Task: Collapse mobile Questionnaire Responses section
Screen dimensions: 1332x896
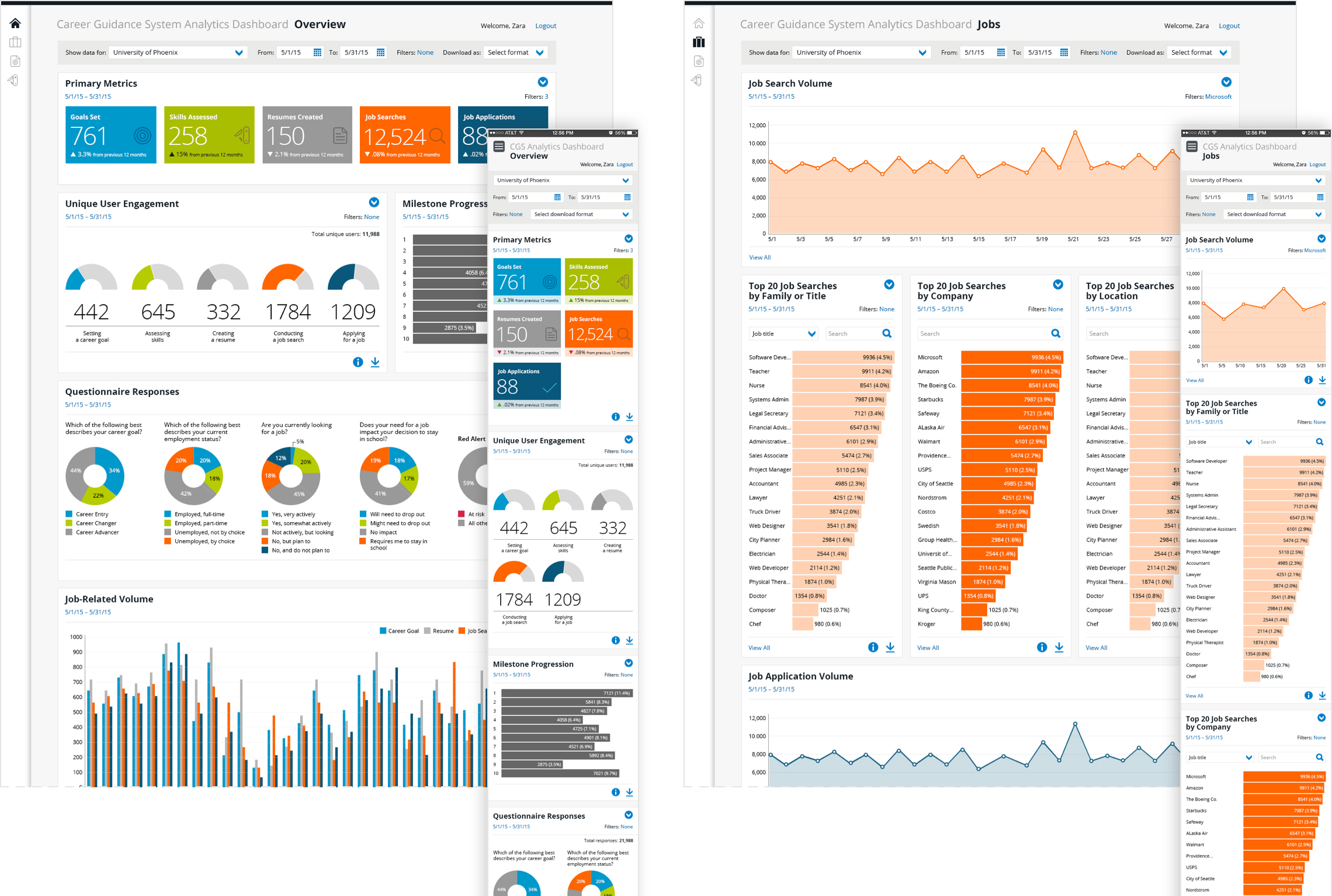Action: pyautogui.click(x=629, y=815)
